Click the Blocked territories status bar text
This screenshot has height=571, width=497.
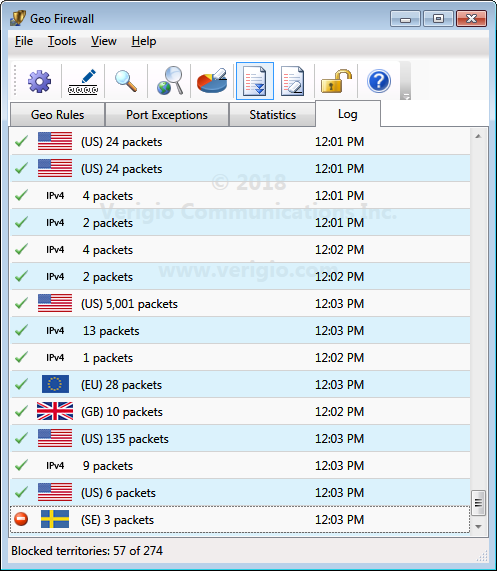coord(87,551)
